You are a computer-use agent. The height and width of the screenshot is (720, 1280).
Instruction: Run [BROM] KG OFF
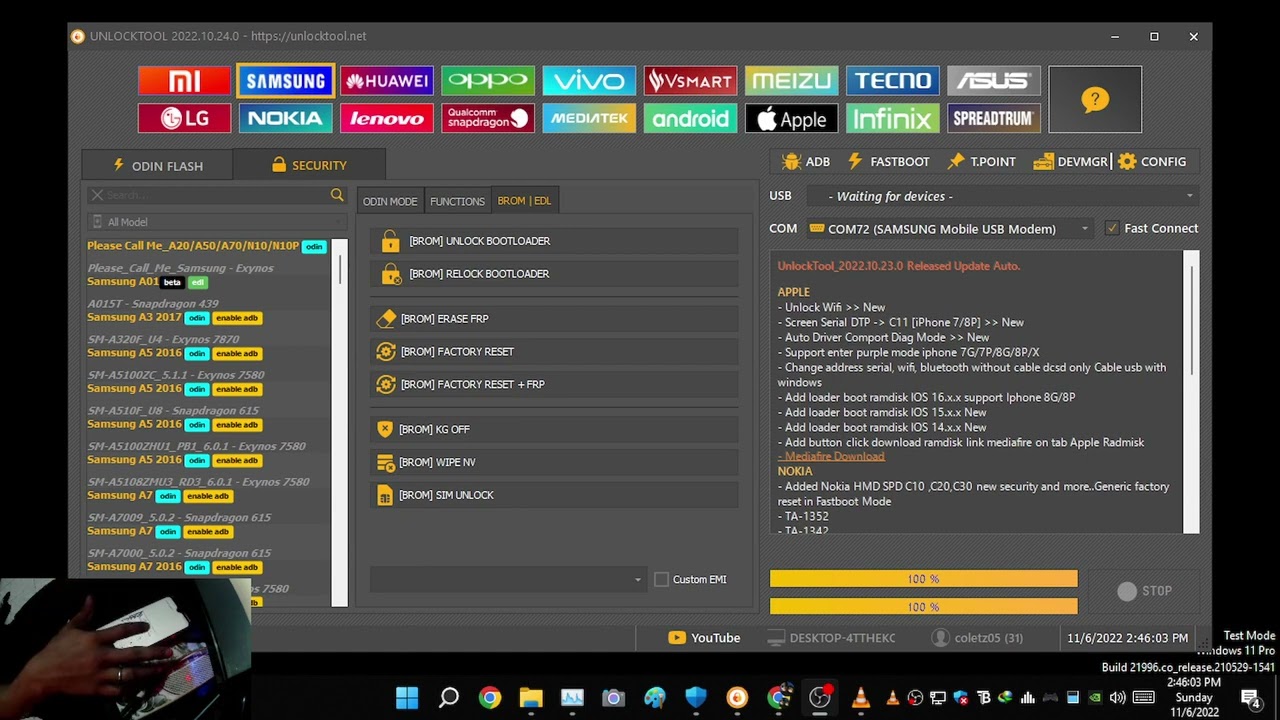(554, 429)
